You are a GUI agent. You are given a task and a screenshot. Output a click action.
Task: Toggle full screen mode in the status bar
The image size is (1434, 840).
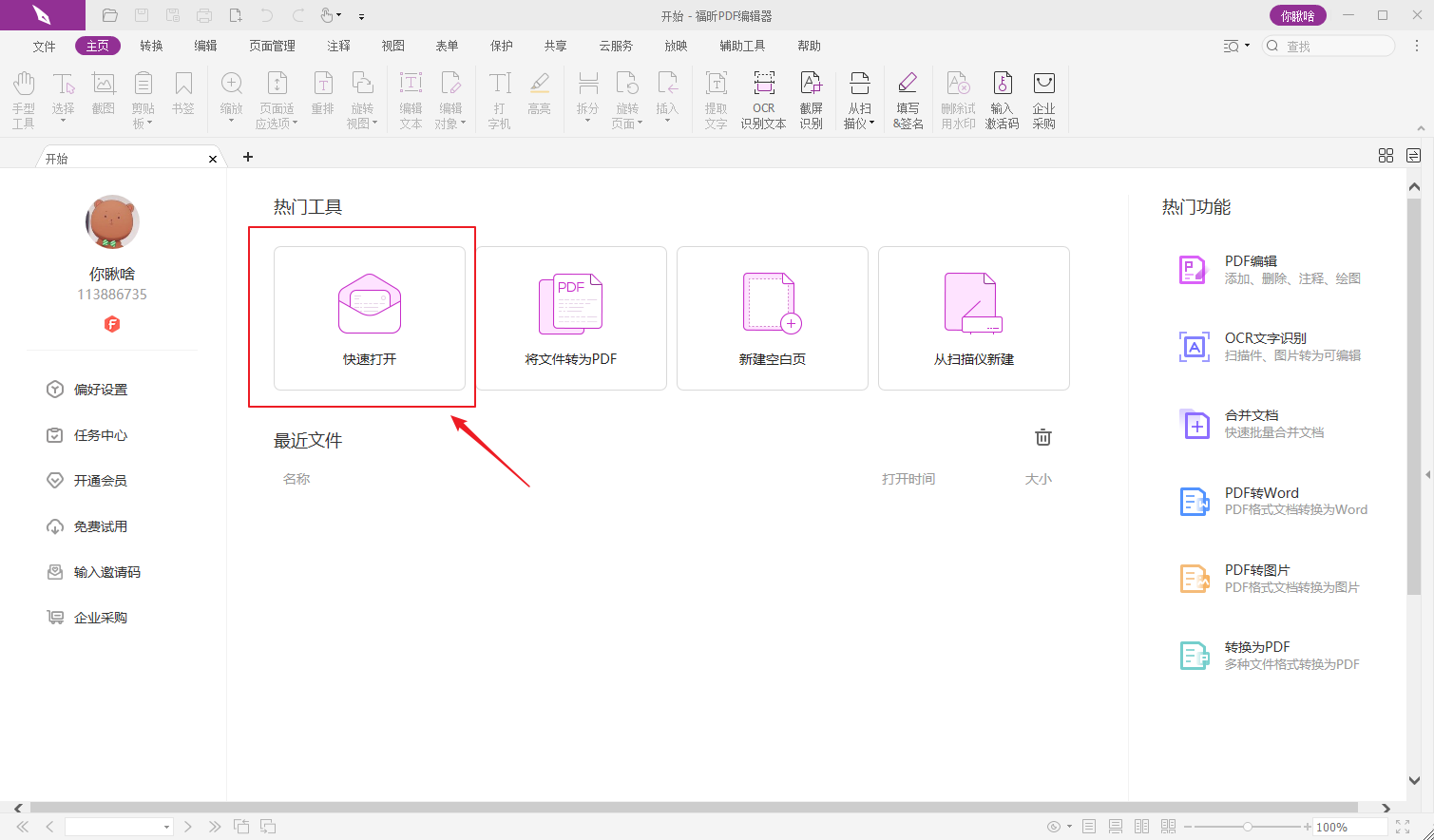tap(1403, 827)
